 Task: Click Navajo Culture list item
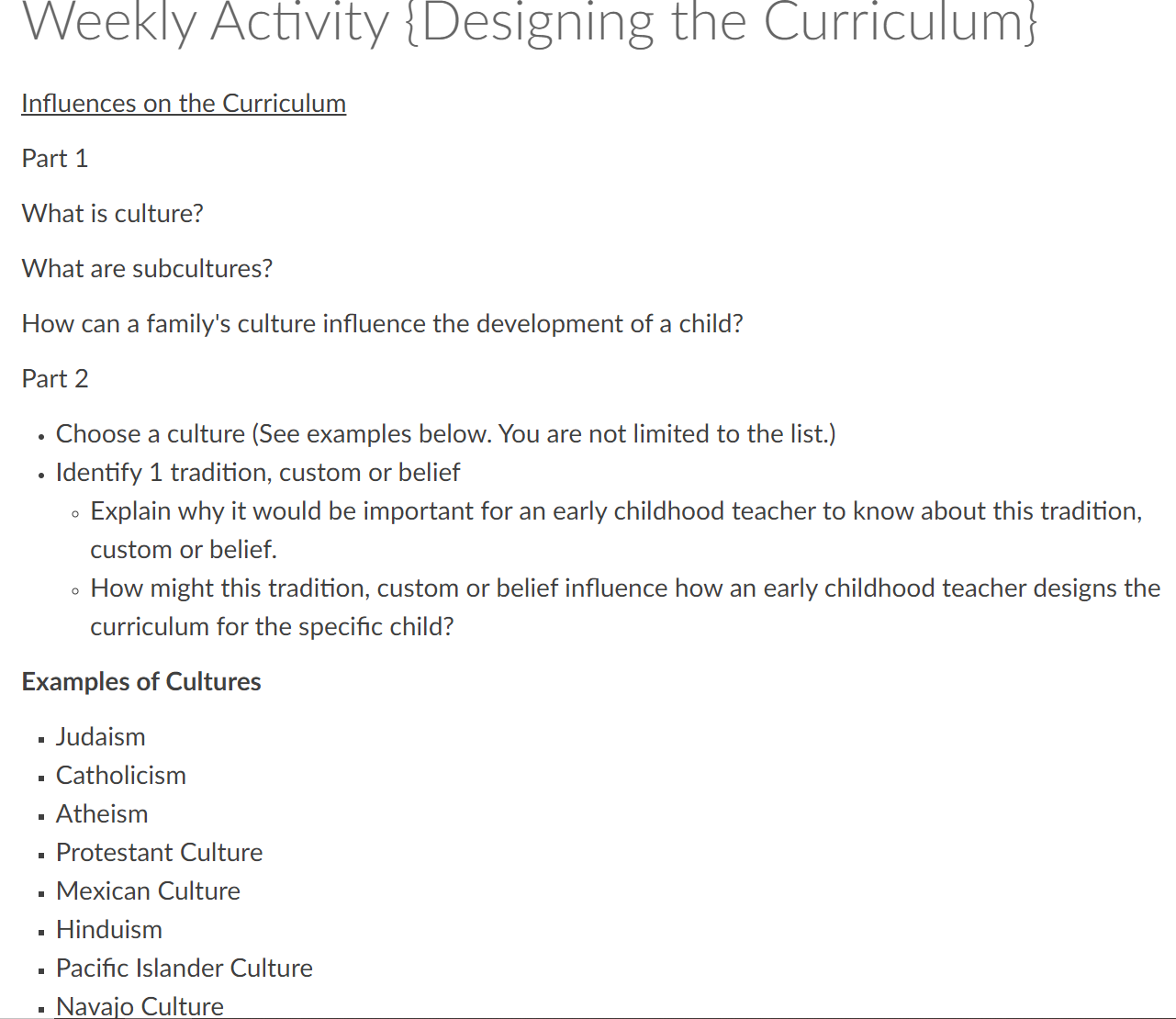click(x=140, y=1006)
